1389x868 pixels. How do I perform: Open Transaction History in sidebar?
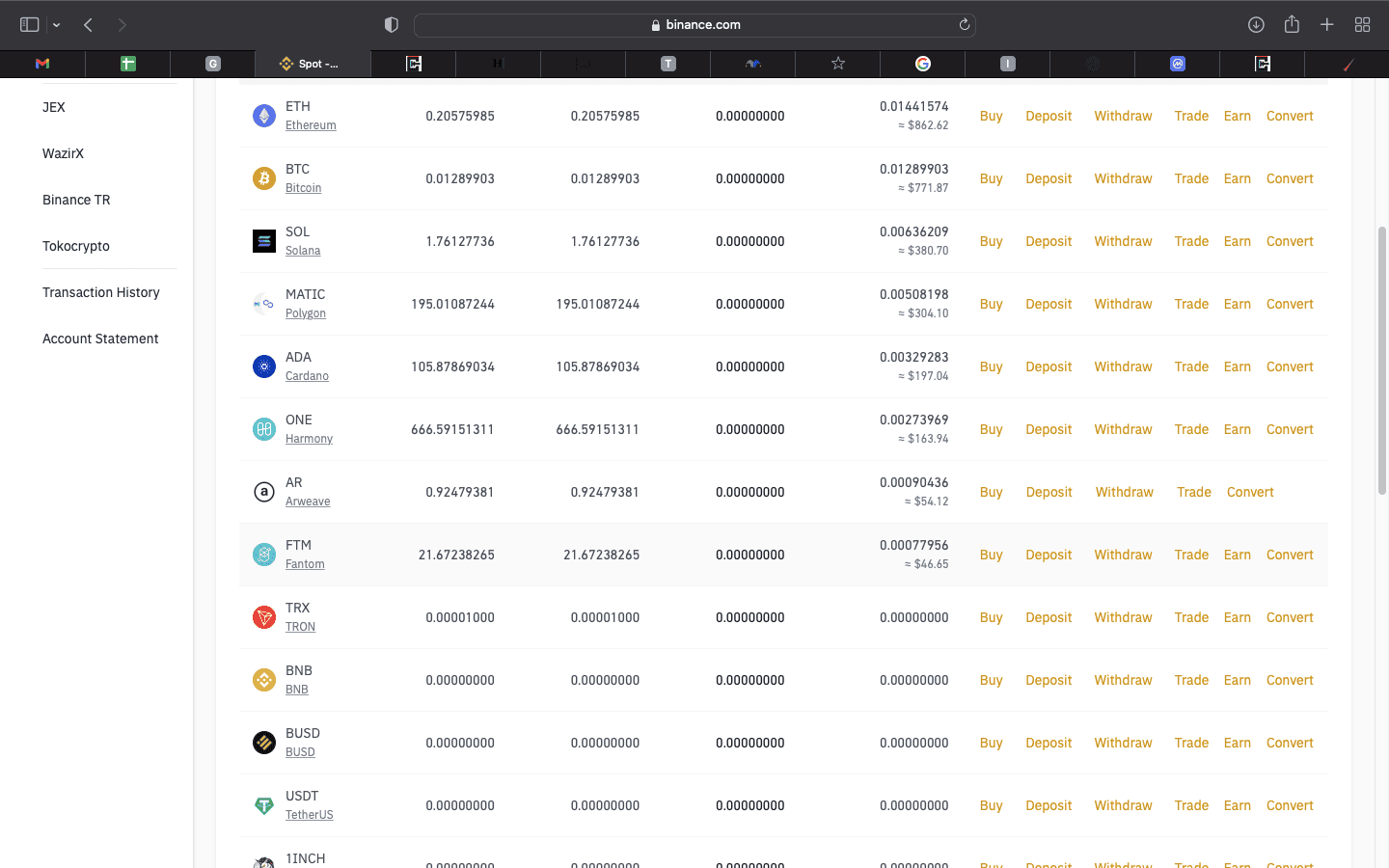[101, 292]
